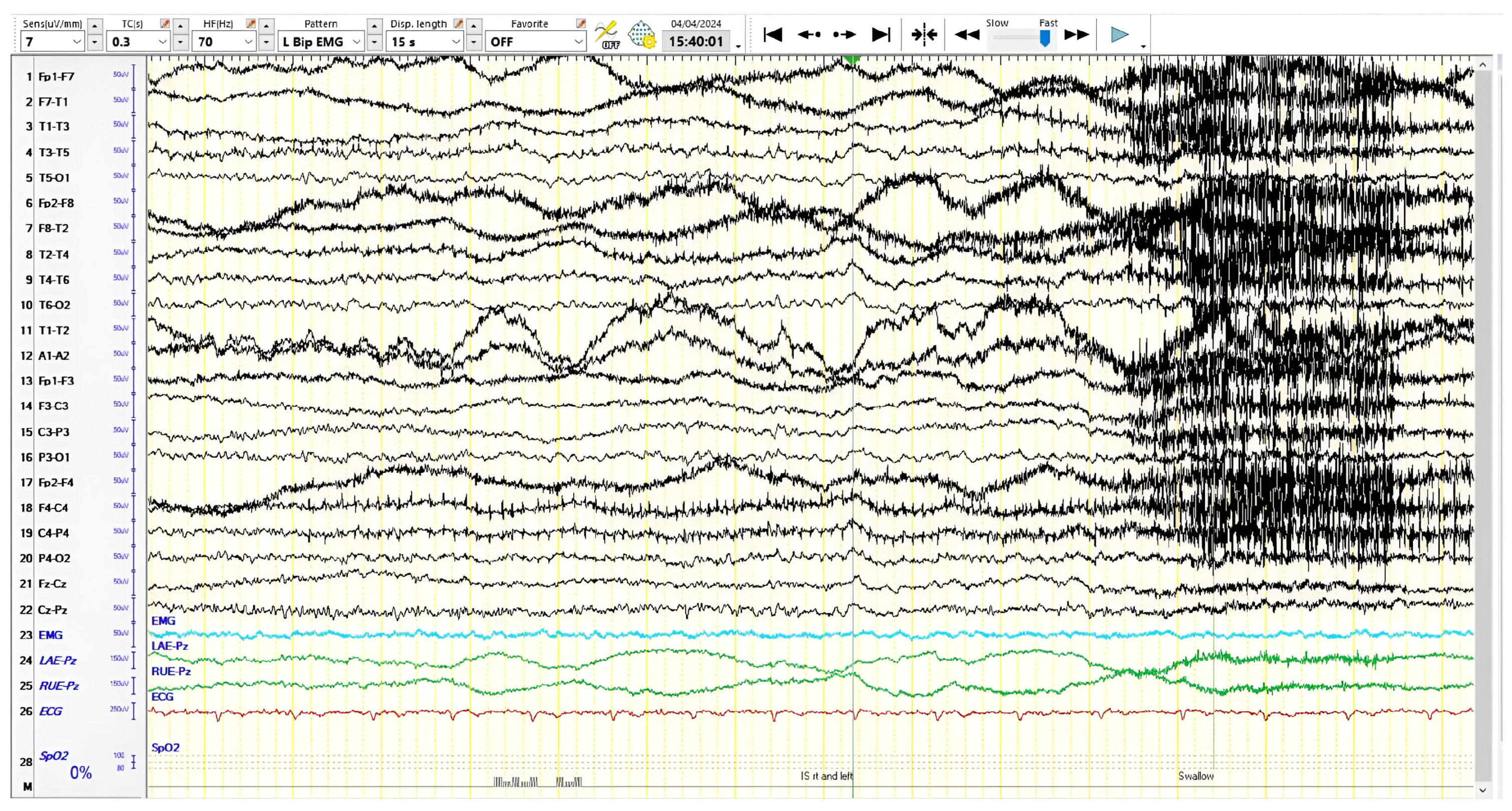Click the playback speed slider handle
Screen dimensions: 1512x811
click(x=1045, y=38)
